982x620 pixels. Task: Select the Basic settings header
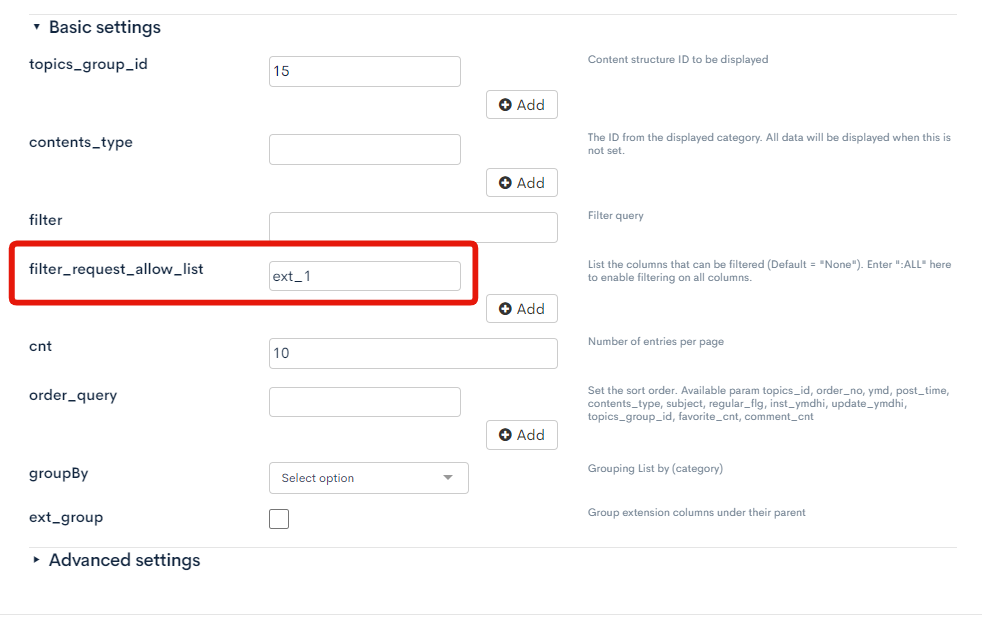(x=103, y=27)
